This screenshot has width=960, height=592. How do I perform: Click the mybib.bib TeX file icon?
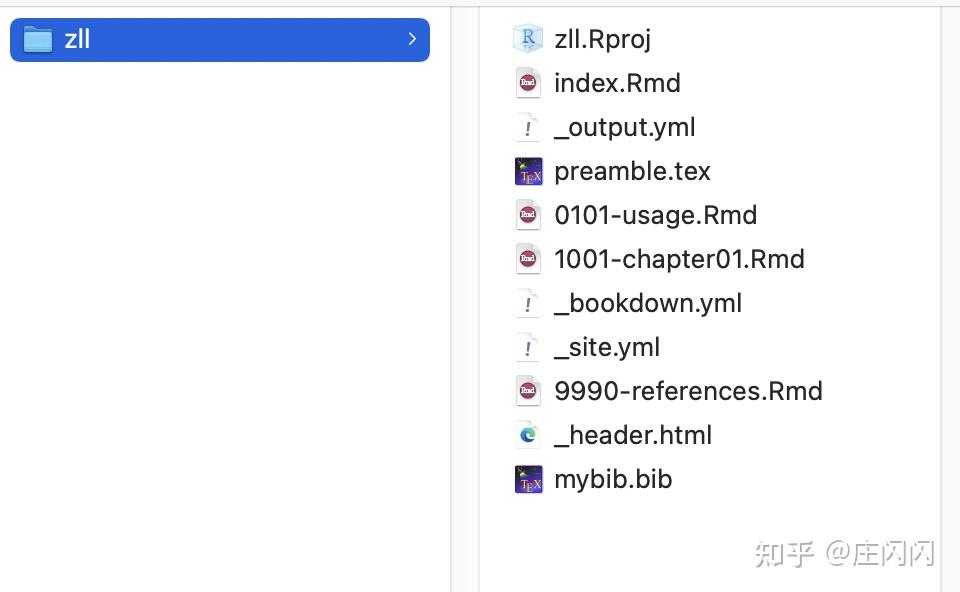coord(528,479)
